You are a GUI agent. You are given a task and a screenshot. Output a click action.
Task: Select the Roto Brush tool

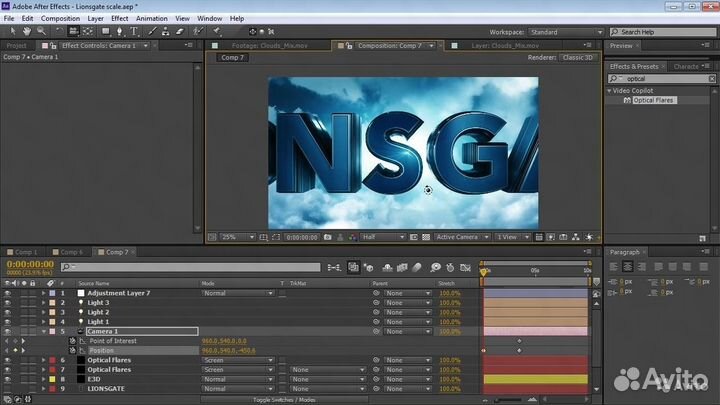(x=198, y=31)
